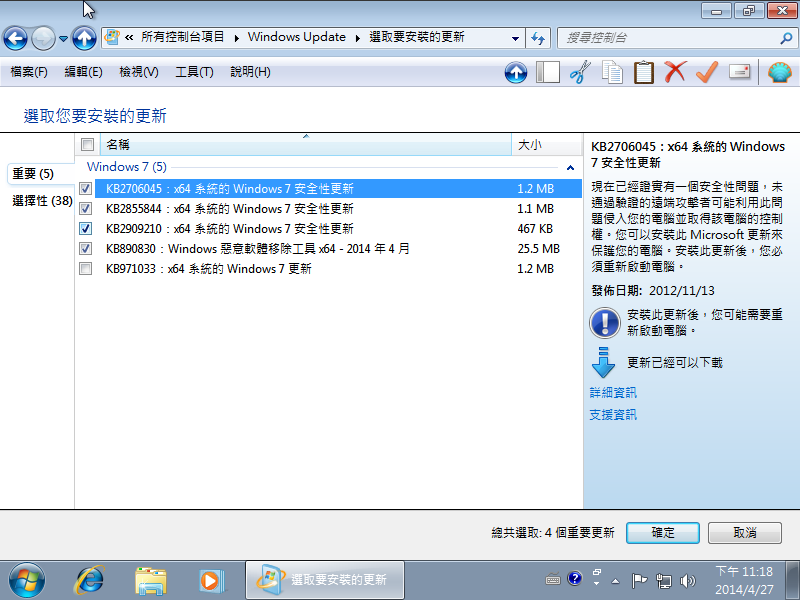Show hidden tray icons arrow

[x=615, y=581]
